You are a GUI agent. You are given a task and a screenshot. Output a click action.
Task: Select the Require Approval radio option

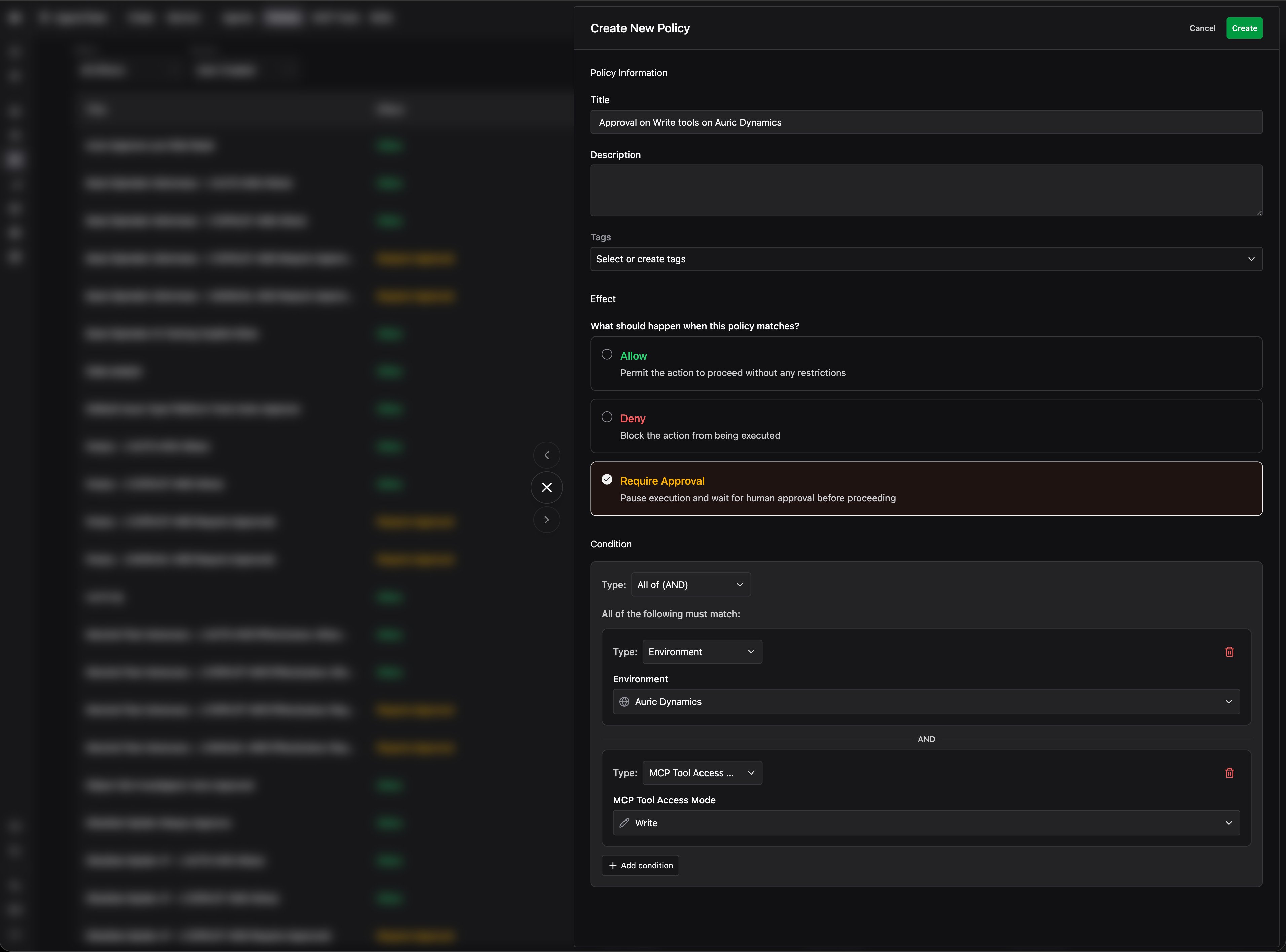607,479
